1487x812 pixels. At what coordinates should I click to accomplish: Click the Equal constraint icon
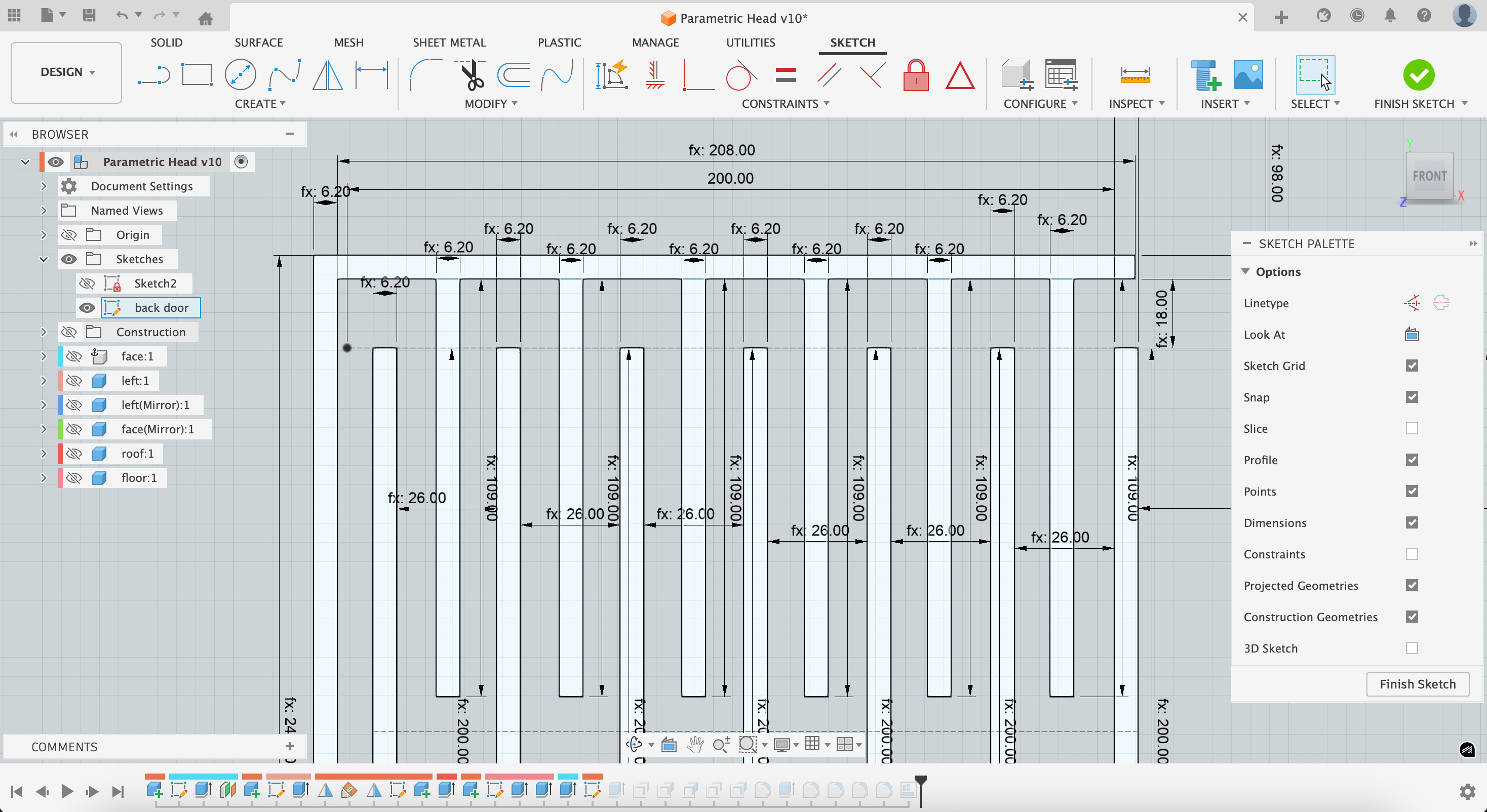point(786,75)
